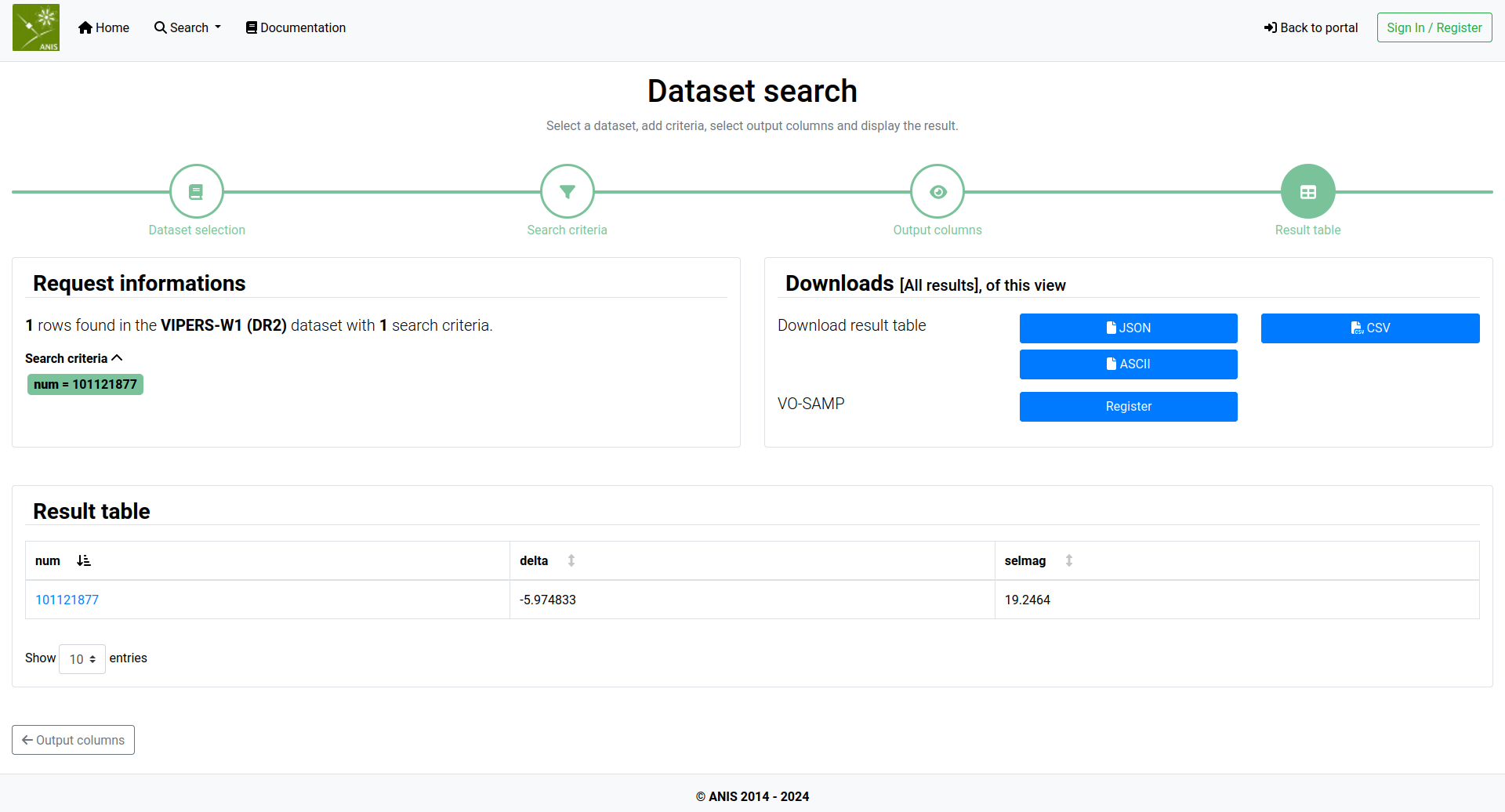Sort by num column sort icon

pyautogui.click(x=84, y=560)
